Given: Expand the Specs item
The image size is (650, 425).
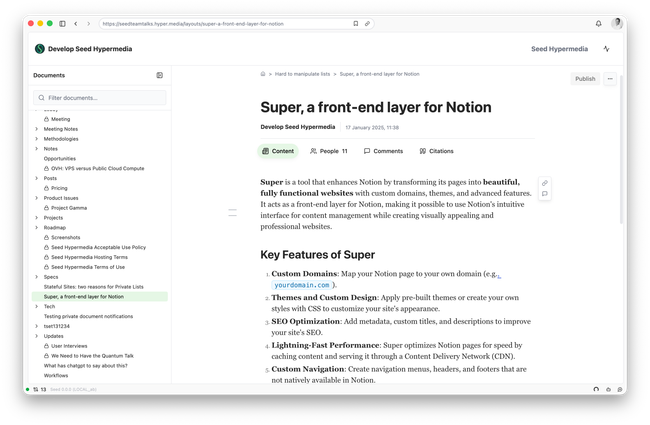Looking at the screenshot, I should [x=36, y=277].
